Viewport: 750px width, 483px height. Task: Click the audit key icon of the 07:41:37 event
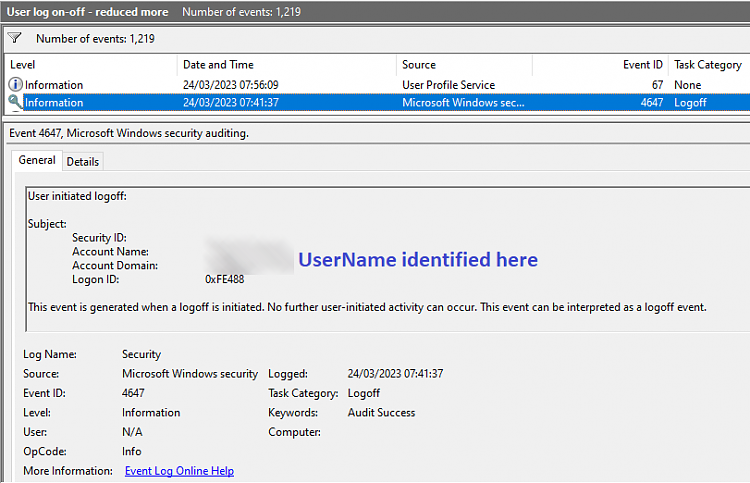(x=15, y=102)
